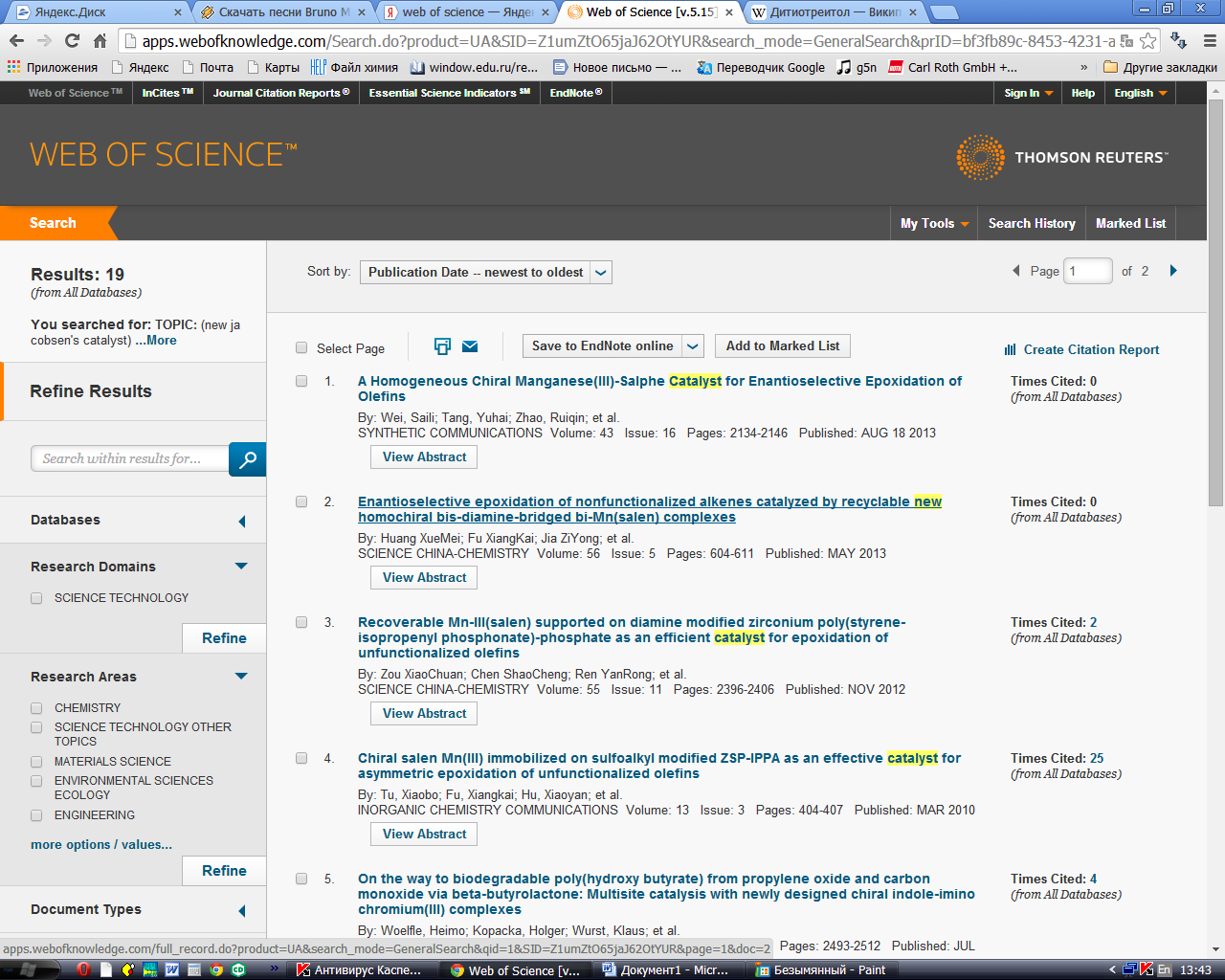Screen dimensions: 1225x980
Task: Click Refine under Research Domains
Action: [224, 638]
